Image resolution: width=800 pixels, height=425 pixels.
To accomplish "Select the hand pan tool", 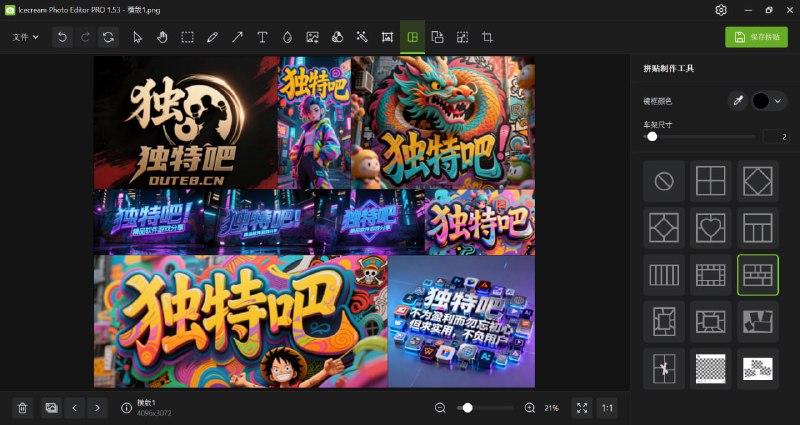I will (x=162, y=37).
